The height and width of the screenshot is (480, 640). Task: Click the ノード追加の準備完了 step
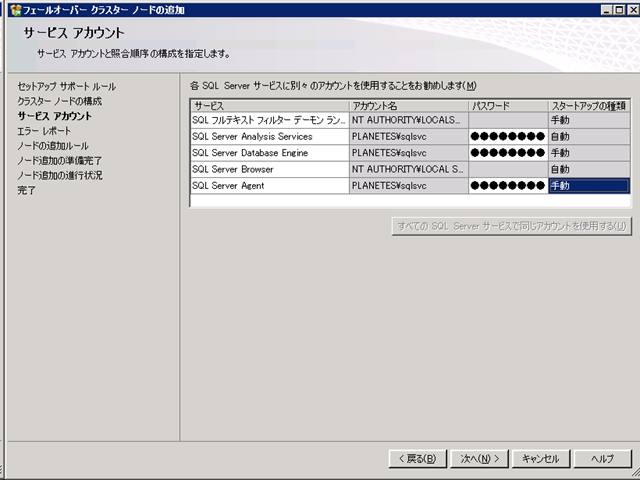[x=60, y=161]
